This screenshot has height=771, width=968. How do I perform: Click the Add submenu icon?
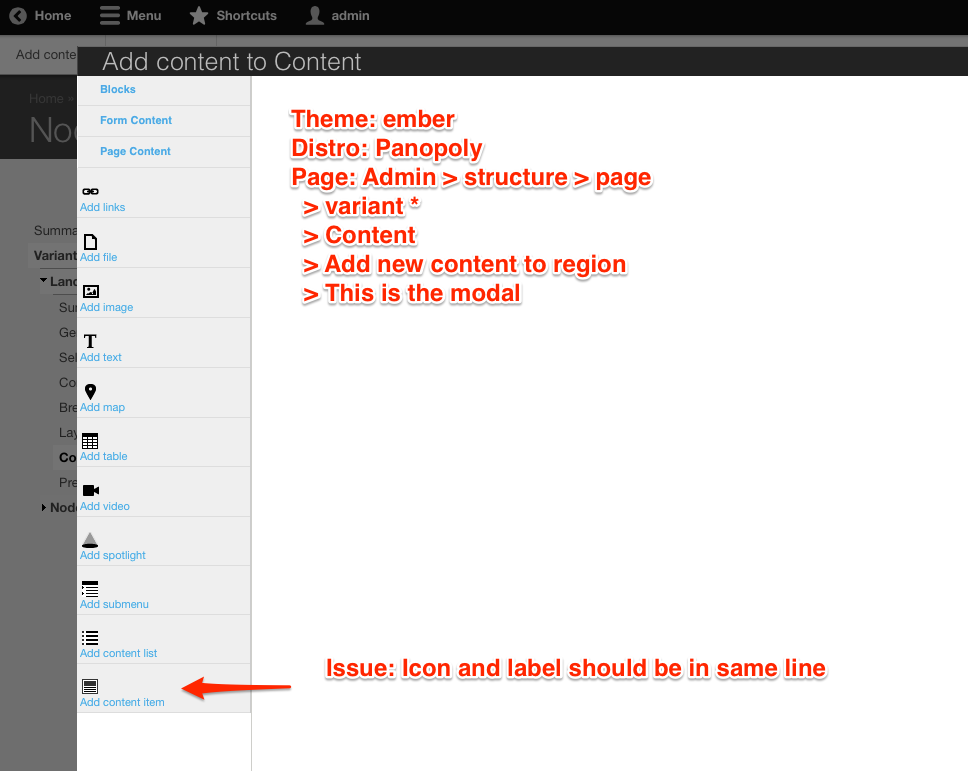tap(89, 588)
